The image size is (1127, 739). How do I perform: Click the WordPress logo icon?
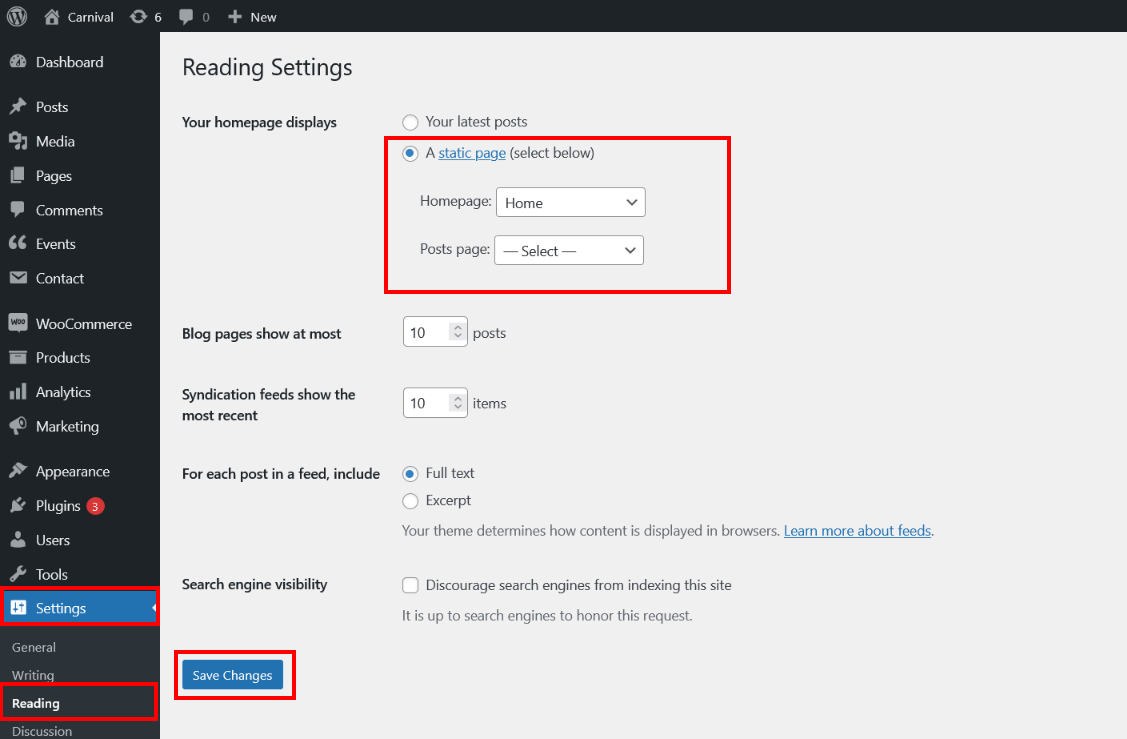17,16
